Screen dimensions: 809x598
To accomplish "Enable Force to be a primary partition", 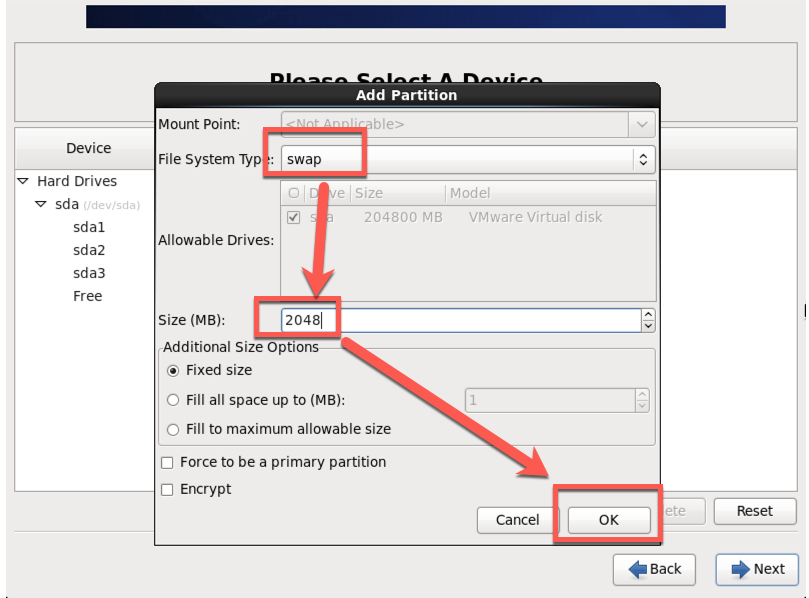I will pos(167,462).
